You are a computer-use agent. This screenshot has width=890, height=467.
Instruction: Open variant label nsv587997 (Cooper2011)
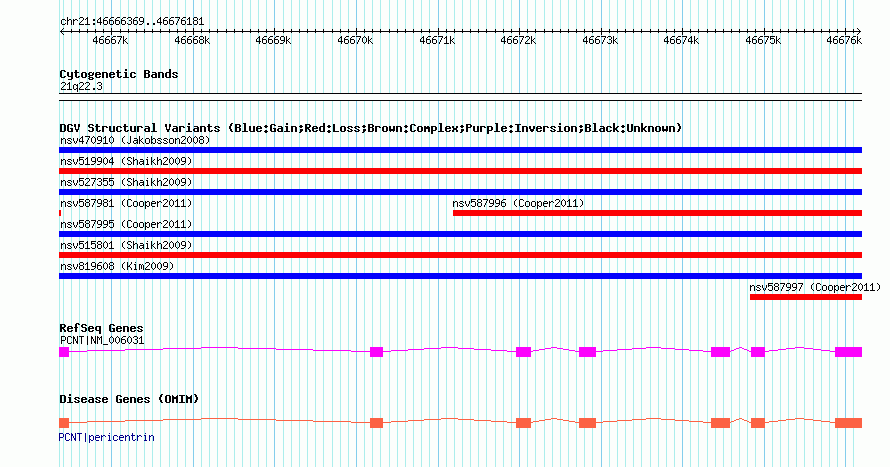point(815,287)
